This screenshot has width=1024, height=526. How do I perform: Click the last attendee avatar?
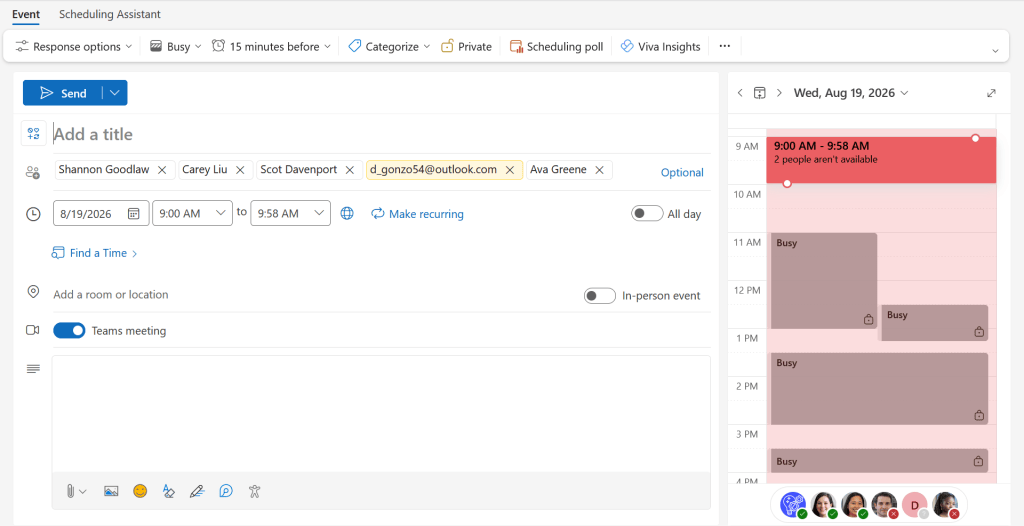[946, 505]
